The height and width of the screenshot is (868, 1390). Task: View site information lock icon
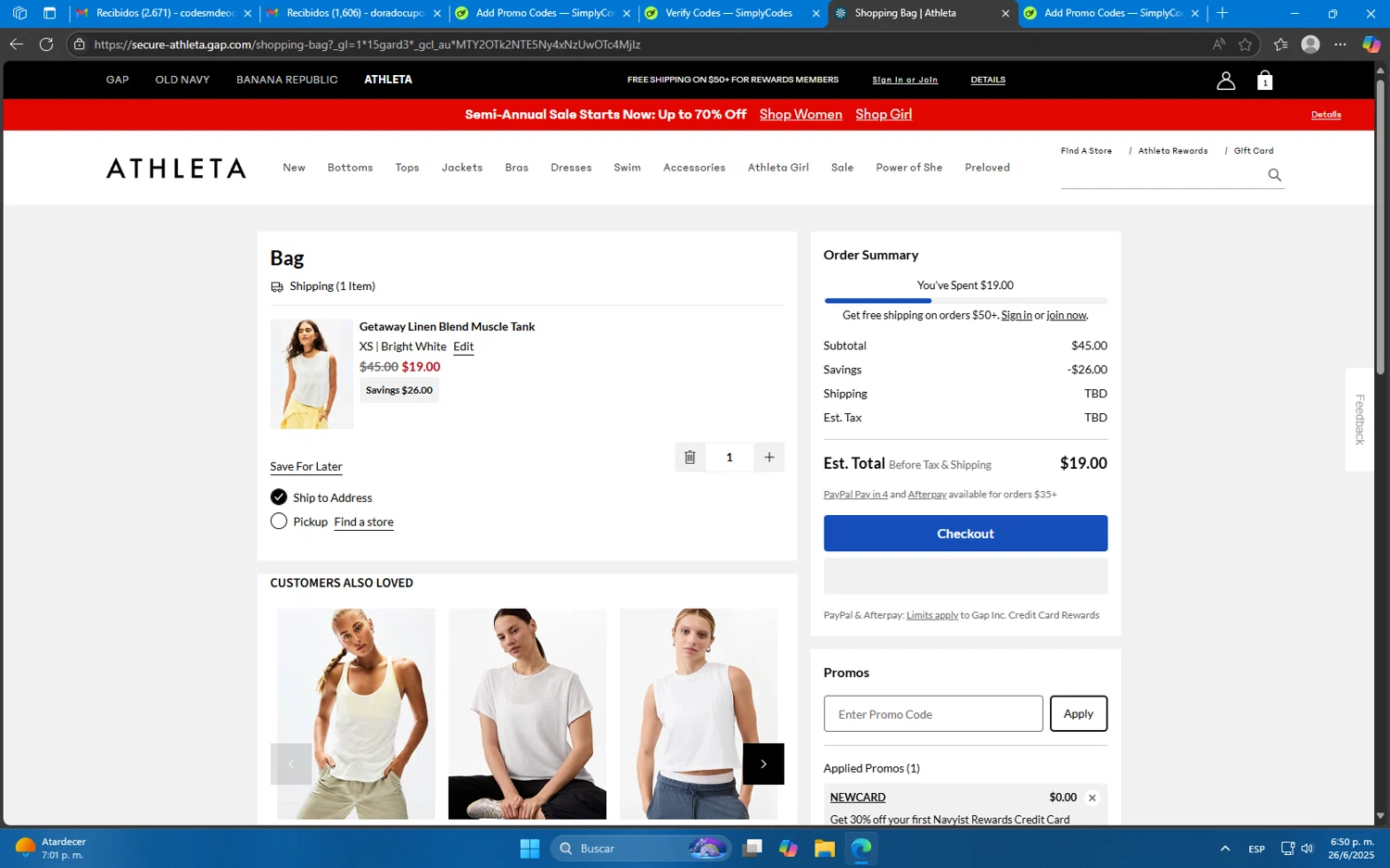[x=79, y=44]
